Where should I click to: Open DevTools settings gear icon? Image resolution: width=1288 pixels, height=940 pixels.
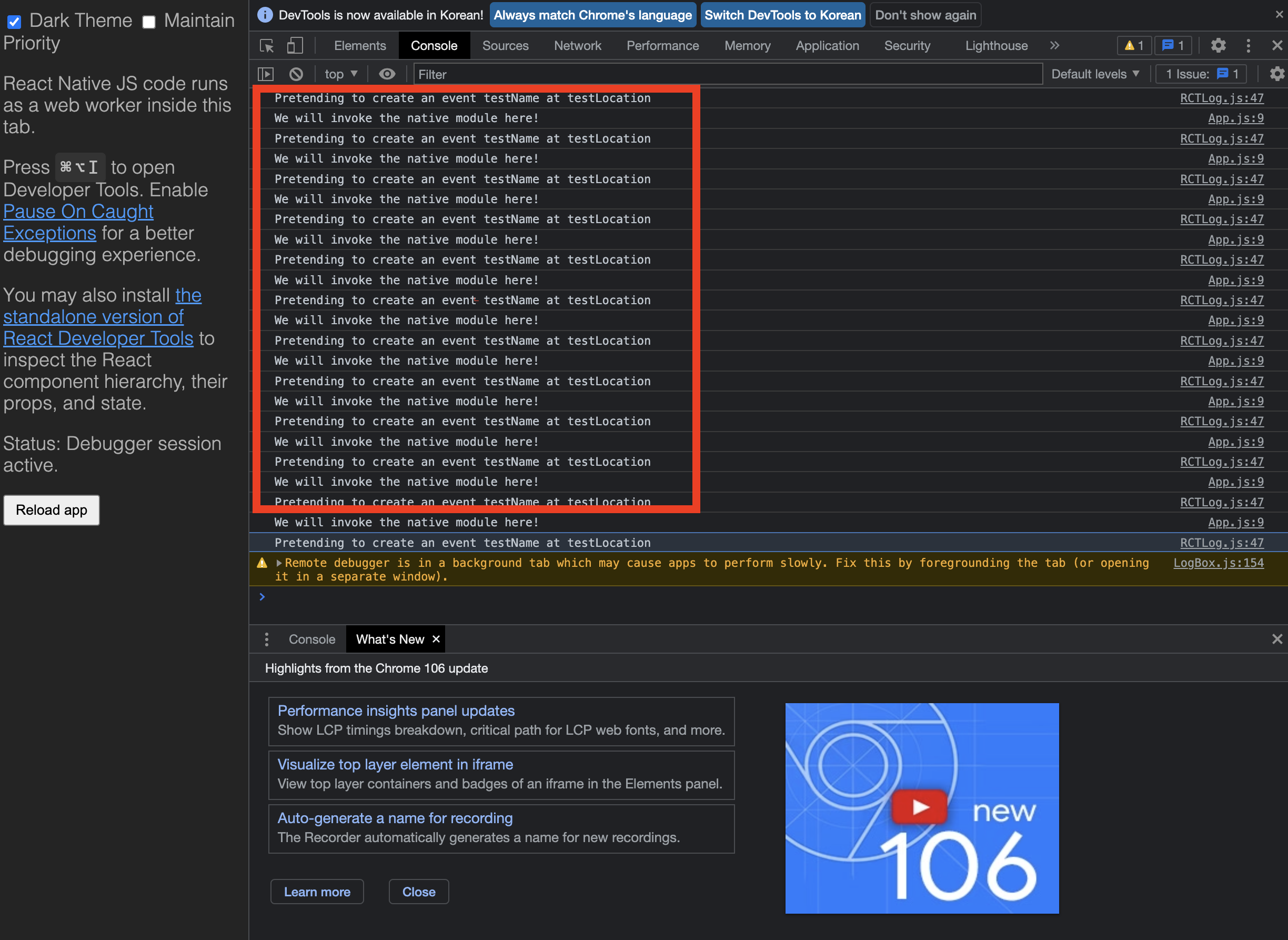click(1217, 45)
